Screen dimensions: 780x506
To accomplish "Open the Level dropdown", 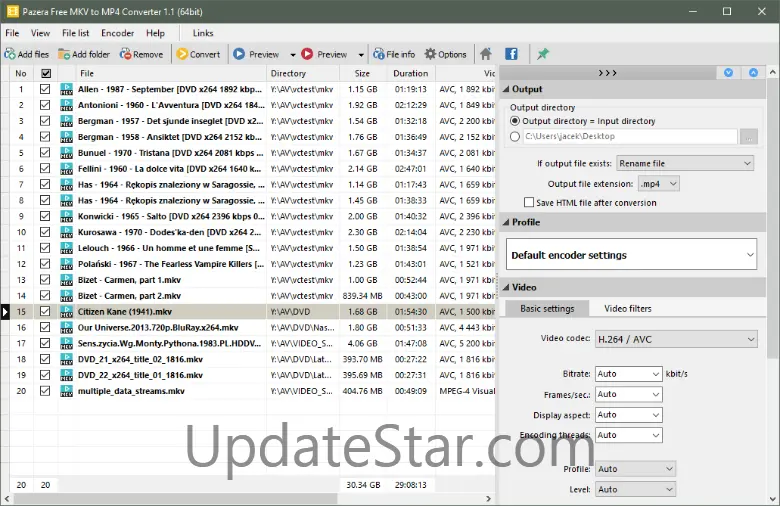I will coord(635,490).
